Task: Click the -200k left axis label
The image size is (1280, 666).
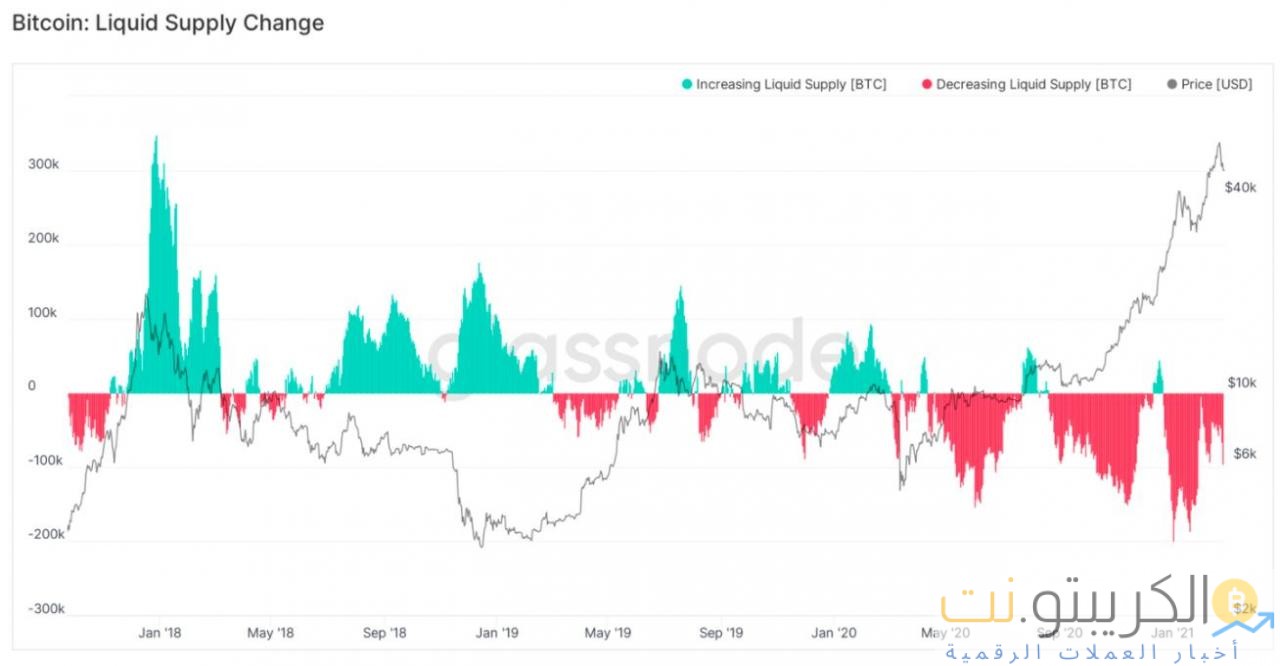Action: point(44,535)
